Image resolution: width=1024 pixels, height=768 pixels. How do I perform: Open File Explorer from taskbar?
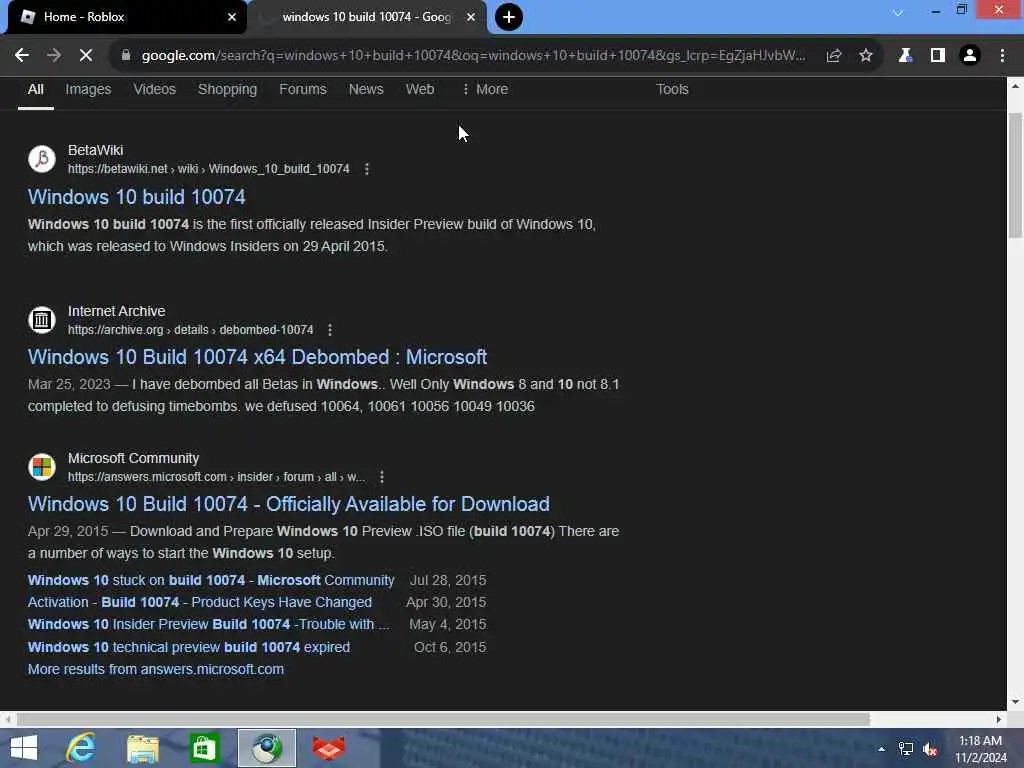coord(143,748)
